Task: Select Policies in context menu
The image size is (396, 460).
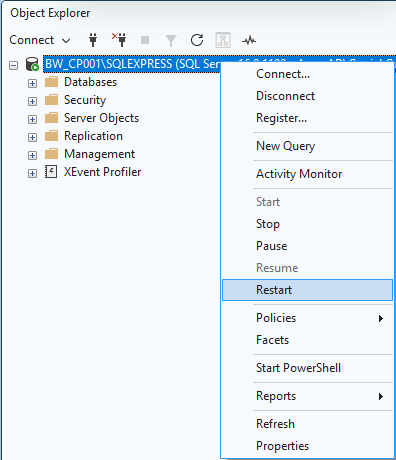Action: pyautogui.click(x=307, y=318)
